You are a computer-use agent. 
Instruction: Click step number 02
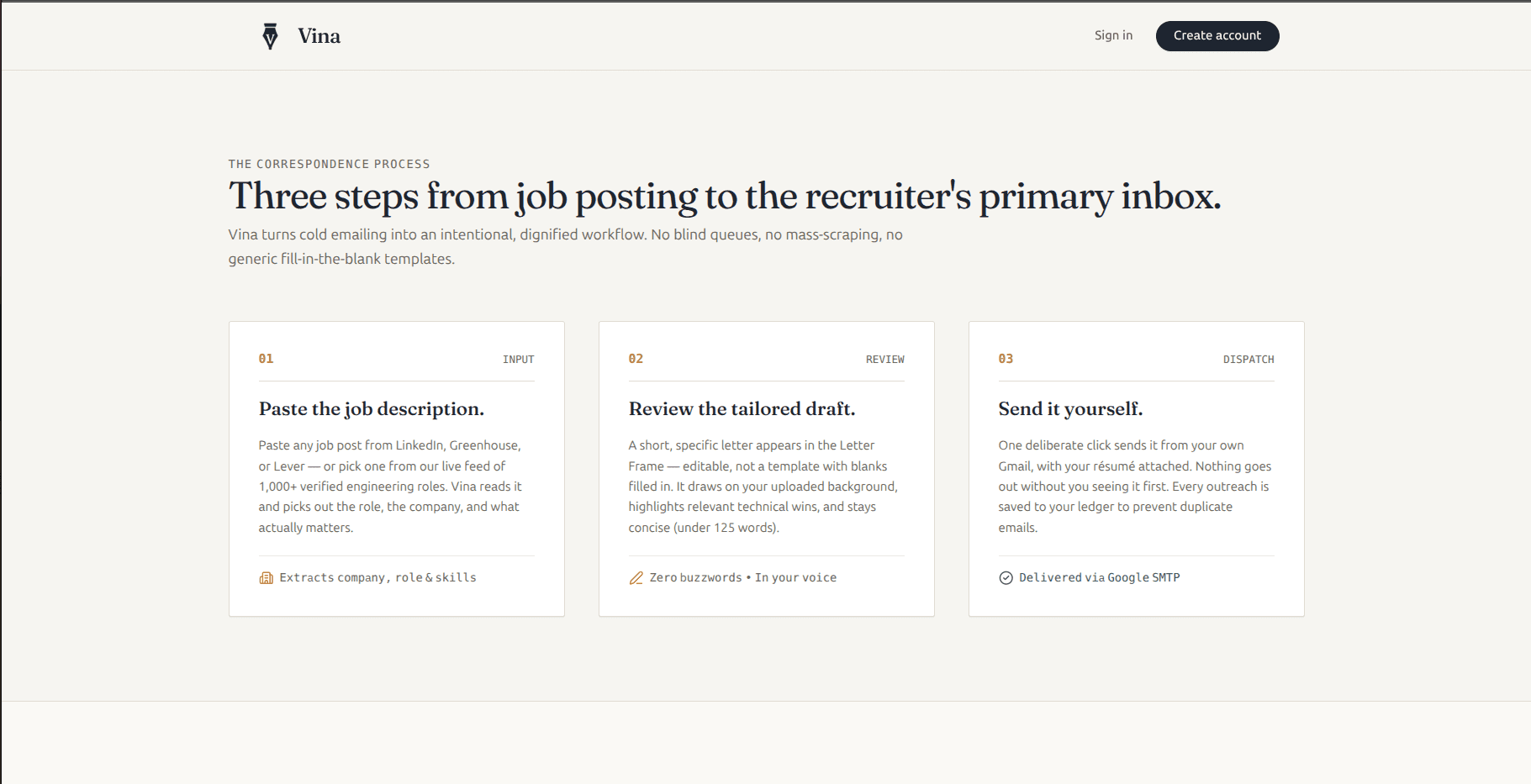[636, 359]
